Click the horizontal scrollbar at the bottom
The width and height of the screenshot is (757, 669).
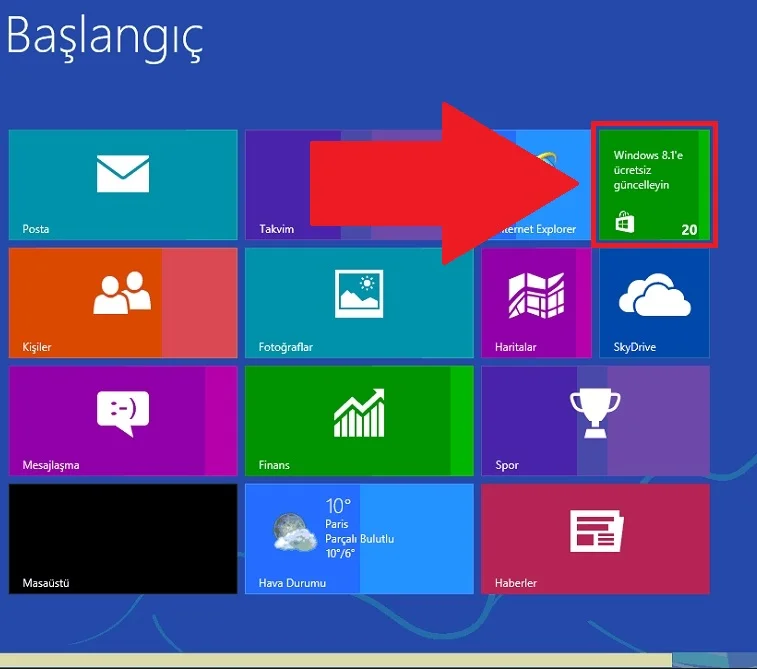[340, 660]
